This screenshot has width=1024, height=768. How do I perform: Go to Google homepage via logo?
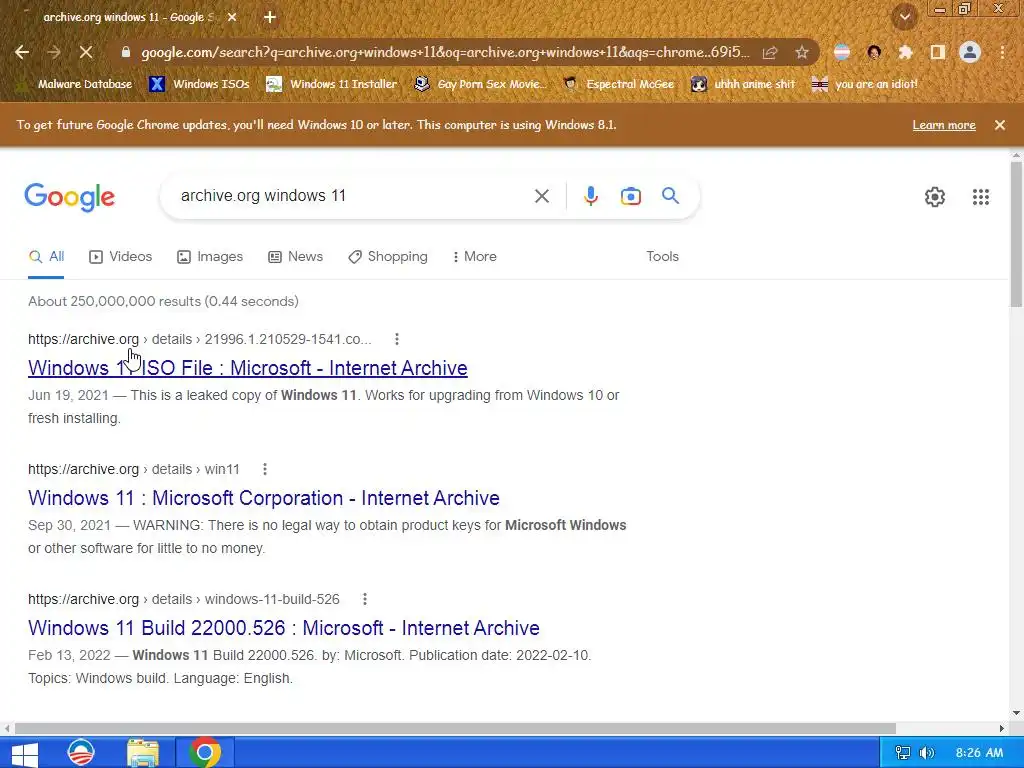[x=70, y=197]
